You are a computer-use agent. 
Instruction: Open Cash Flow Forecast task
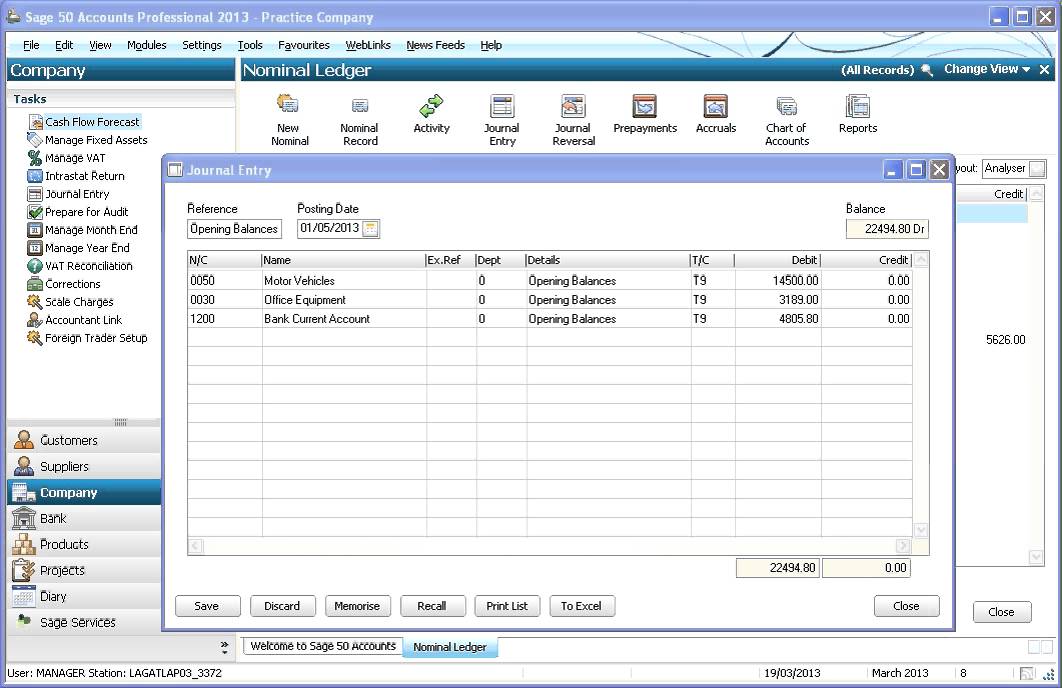[84, 122]
